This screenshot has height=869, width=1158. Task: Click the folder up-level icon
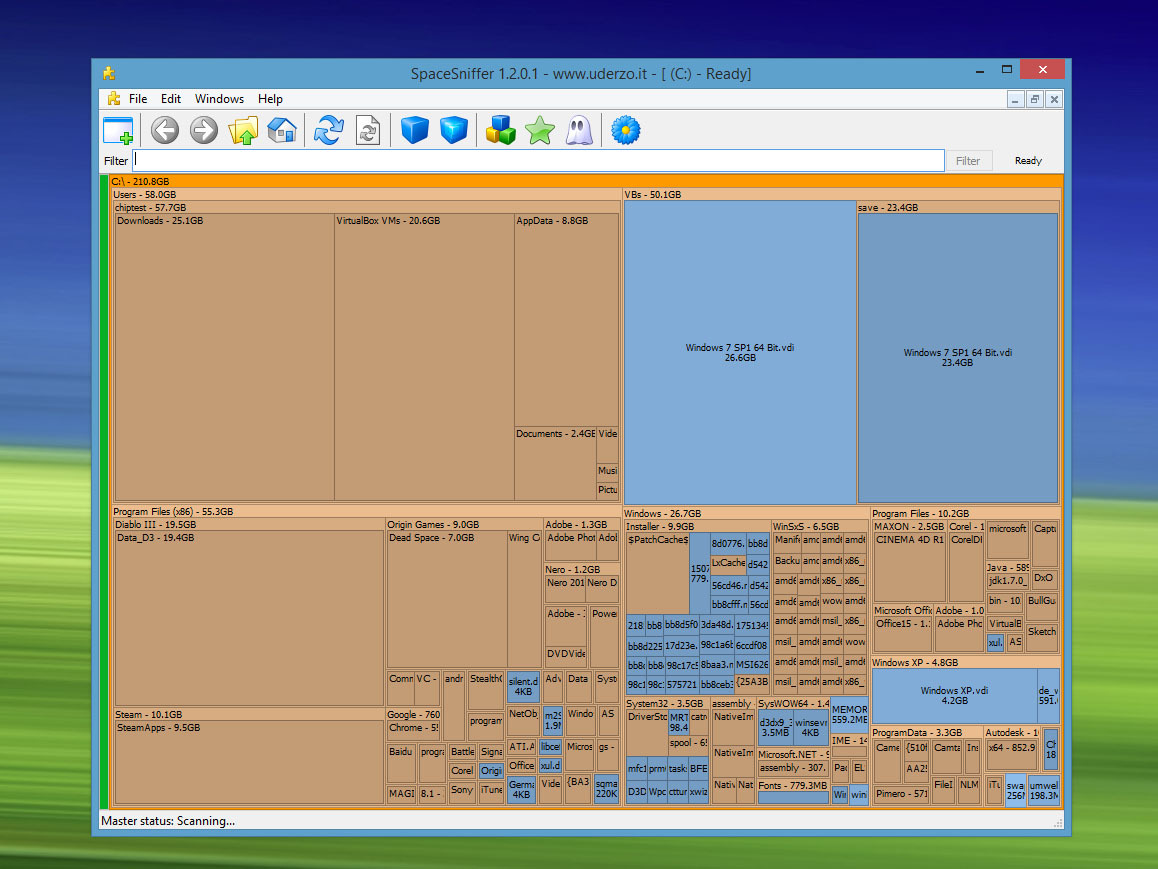[243, 131]
